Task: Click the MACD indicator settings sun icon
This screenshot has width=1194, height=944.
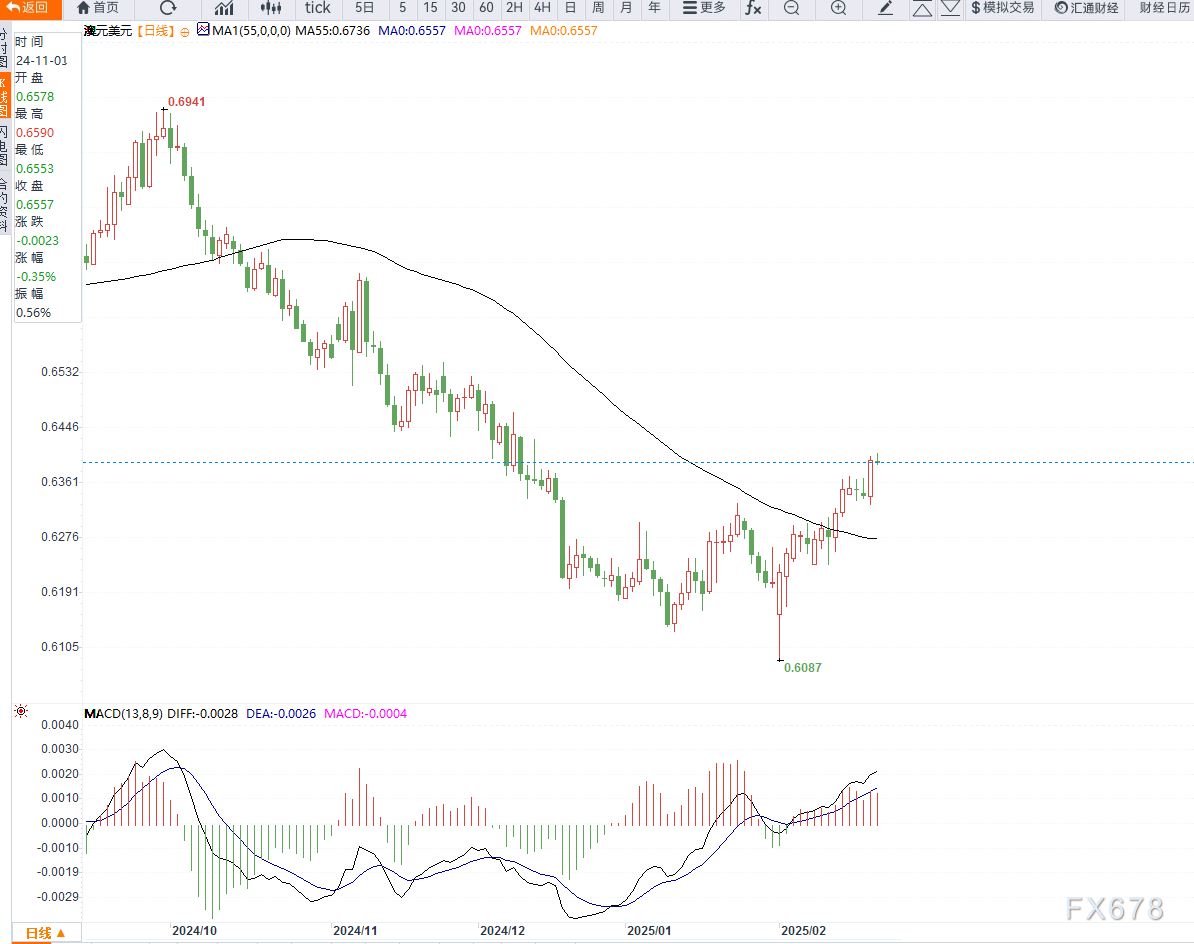Action: click(x=20, y=712)
